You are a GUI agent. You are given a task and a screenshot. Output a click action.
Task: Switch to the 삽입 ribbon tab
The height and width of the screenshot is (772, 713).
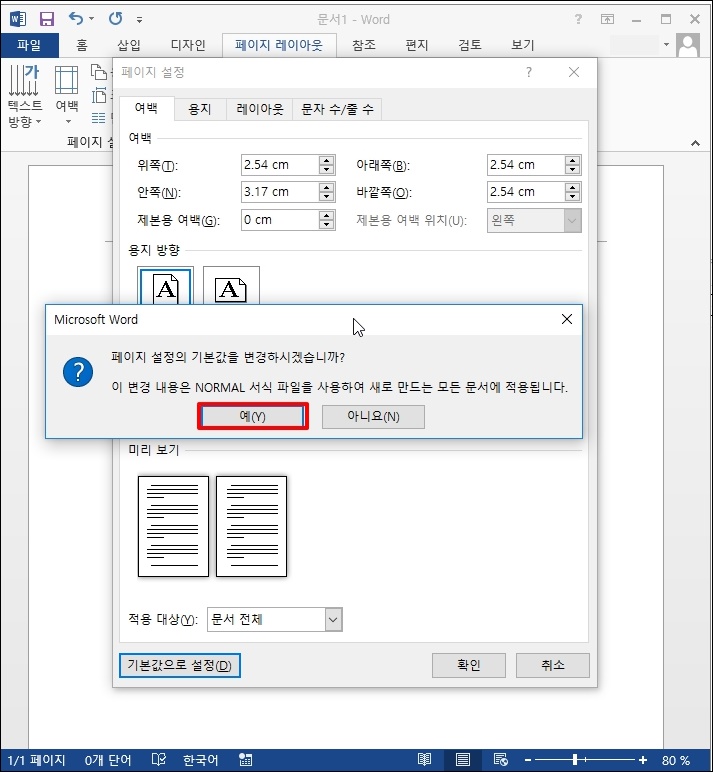coord(129,45)
